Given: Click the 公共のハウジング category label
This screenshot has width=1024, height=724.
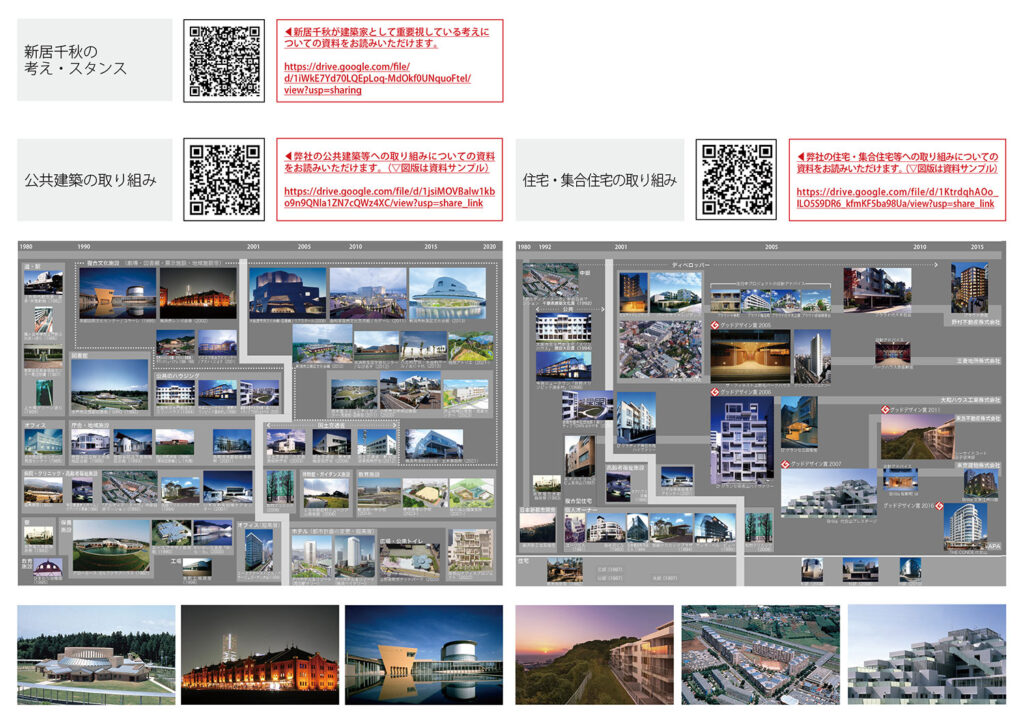Looking at the screenshot, I should pyautogui.click(x=178, y=376).
